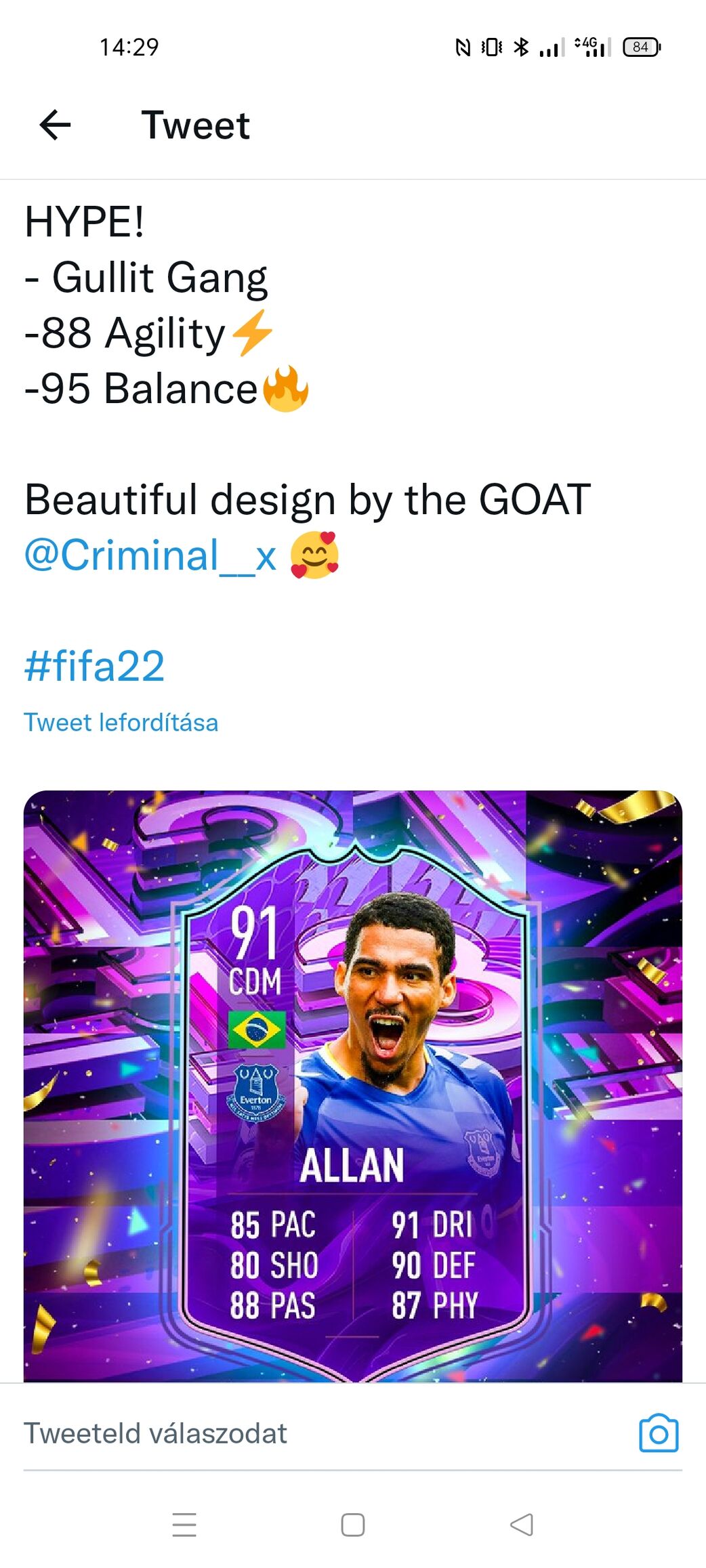Image resolution: width=706 pixels, height=1568 pixels.
Task: Tap the 14:29 clock in status bar
Action: coord(129,47)
